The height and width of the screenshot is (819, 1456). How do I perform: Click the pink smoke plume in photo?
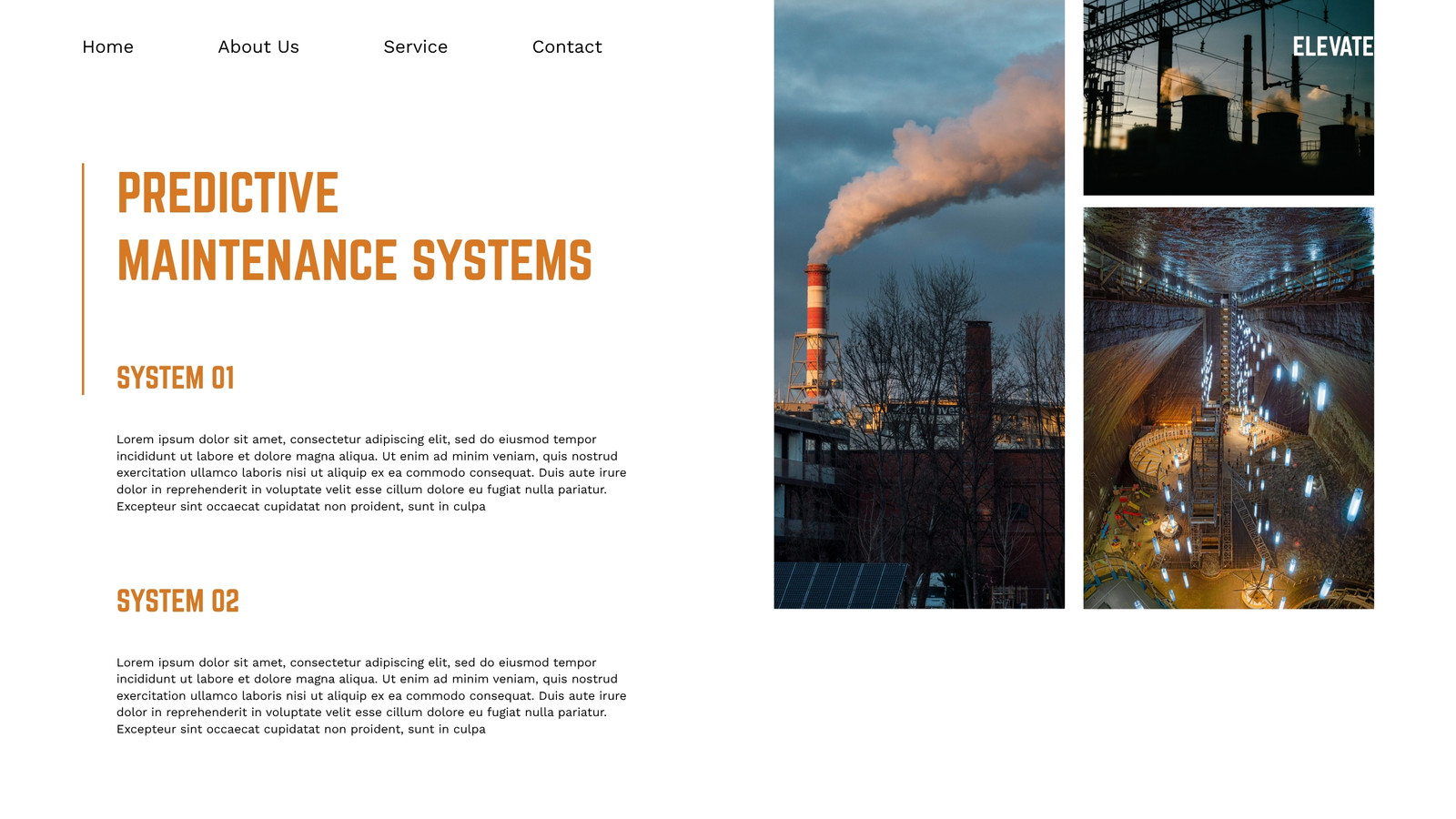pyautogui.click(x=946, y=155)
